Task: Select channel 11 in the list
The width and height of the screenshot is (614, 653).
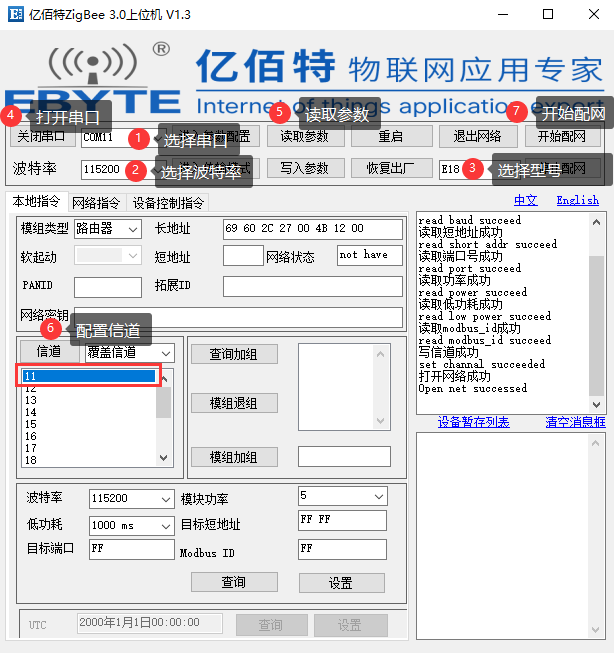Action: 89,376
